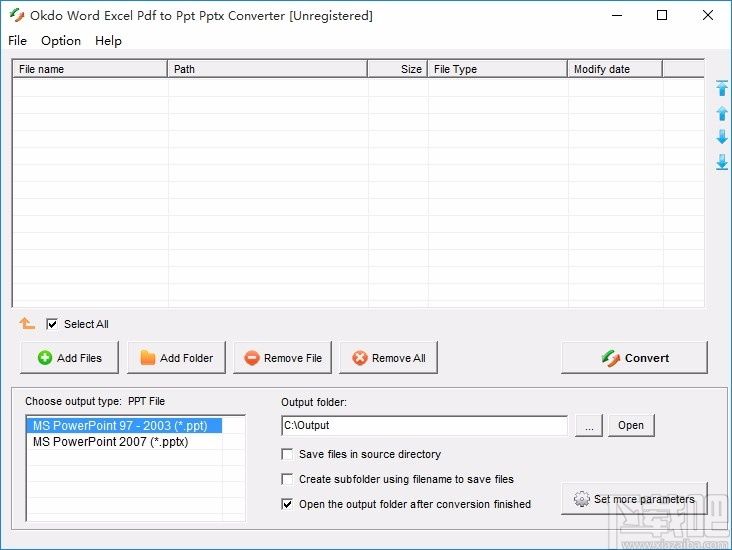This screenshot has width=732, height=550.
Task: Click the orange up-level arrow icon
Action: click(x=27, y=323)
